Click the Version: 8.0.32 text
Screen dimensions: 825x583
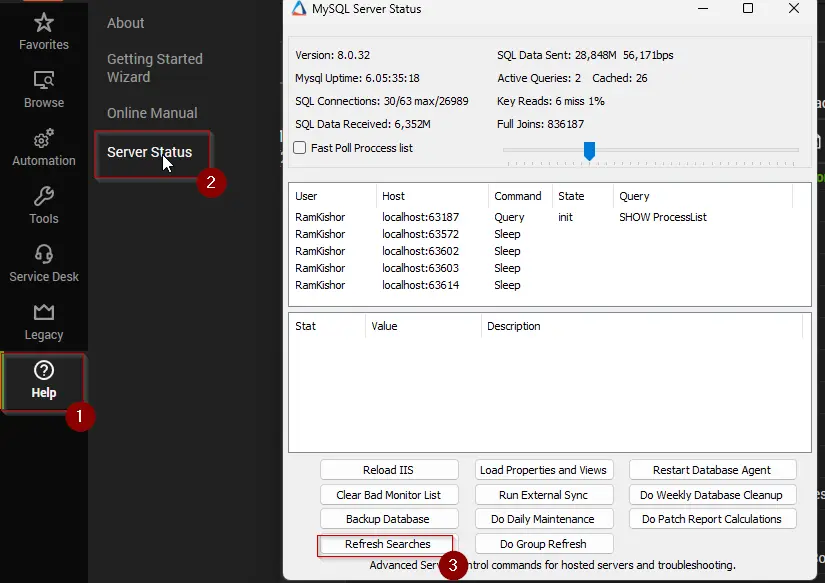click(x=333, y=55)
